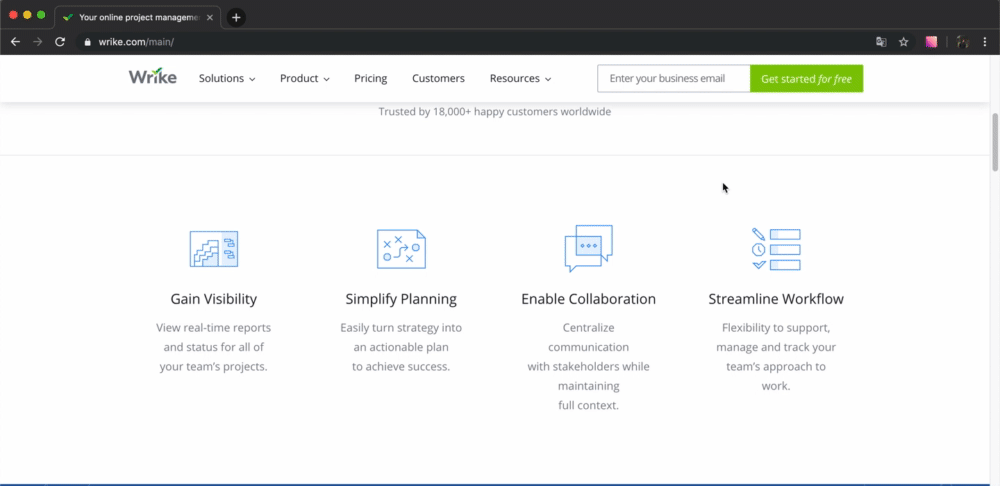
Task: Reload the page
Action: [x=60, y=42]
